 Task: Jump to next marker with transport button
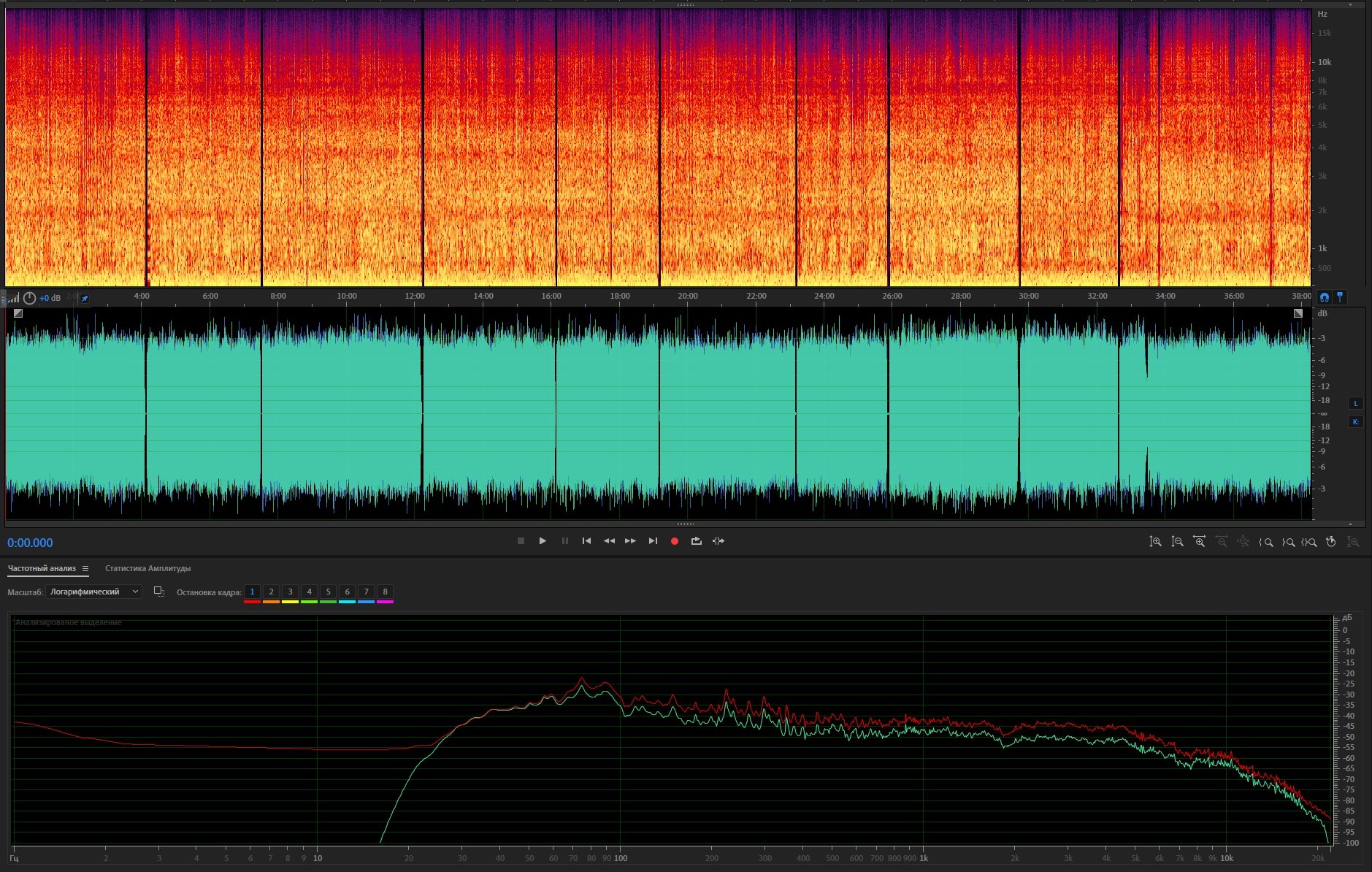tap(653, 541)
